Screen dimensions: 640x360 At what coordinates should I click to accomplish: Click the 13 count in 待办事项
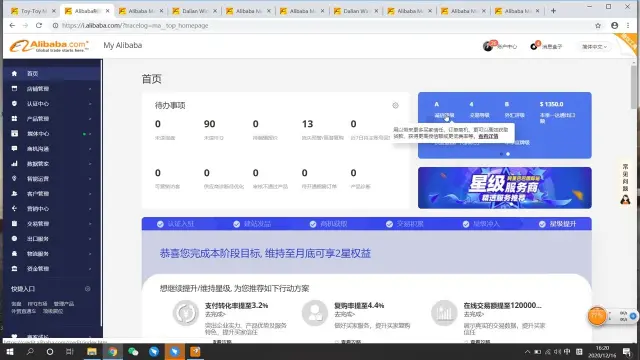pos(307,124)
